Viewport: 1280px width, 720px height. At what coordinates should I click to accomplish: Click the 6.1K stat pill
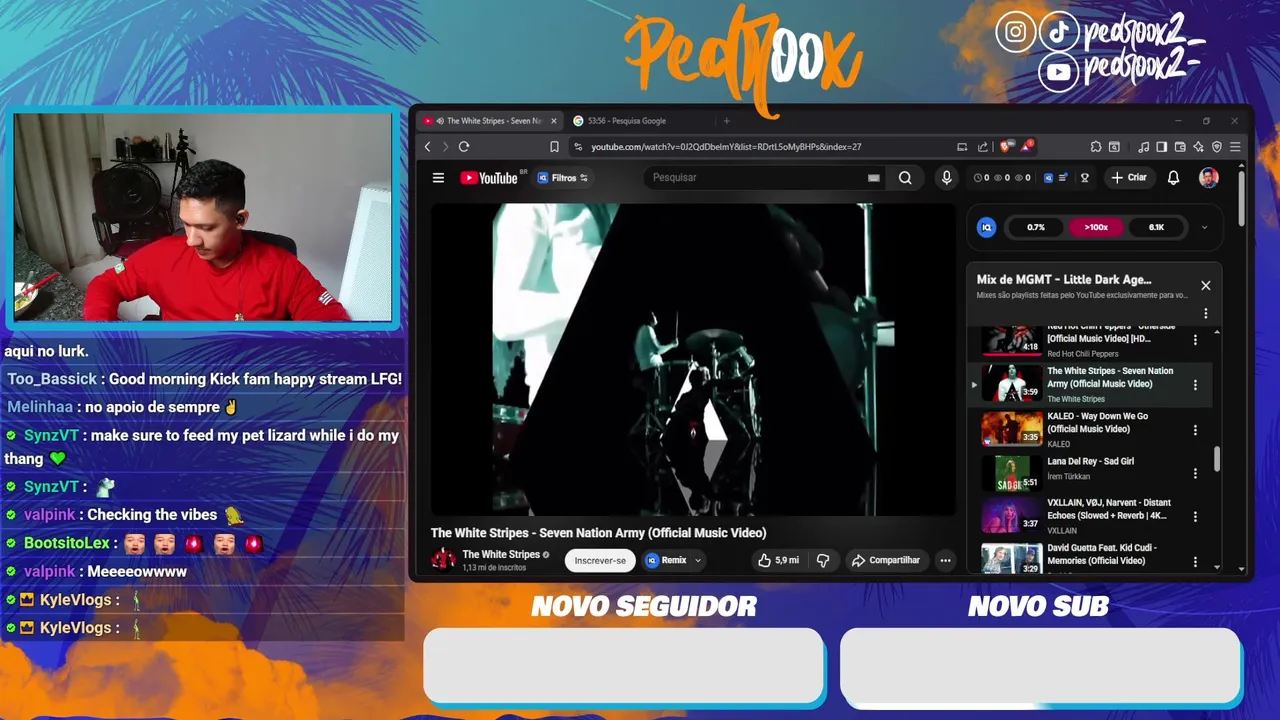coord(1156,227)
